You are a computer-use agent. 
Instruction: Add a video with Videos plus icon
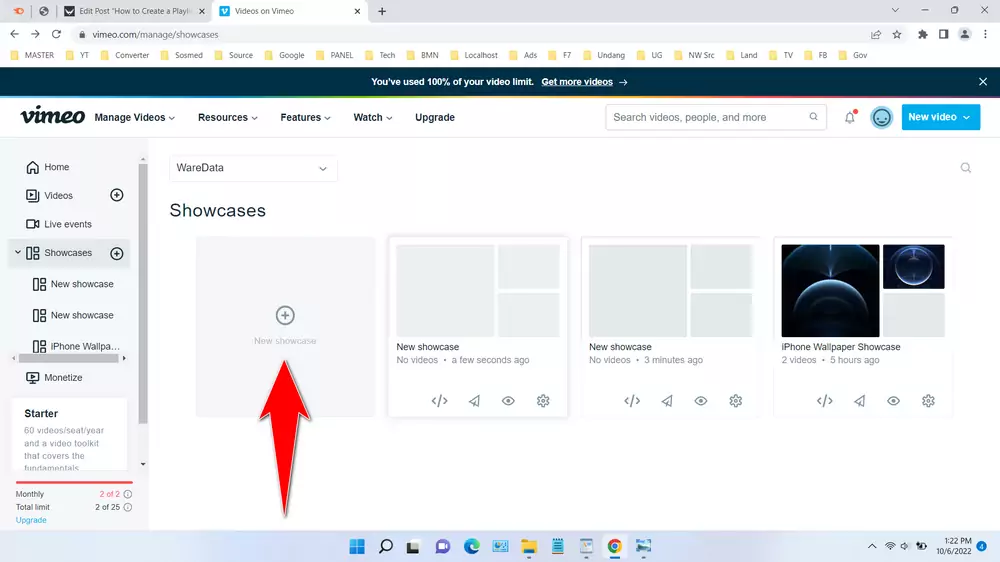pyautogui.click(x=117, y=195)
